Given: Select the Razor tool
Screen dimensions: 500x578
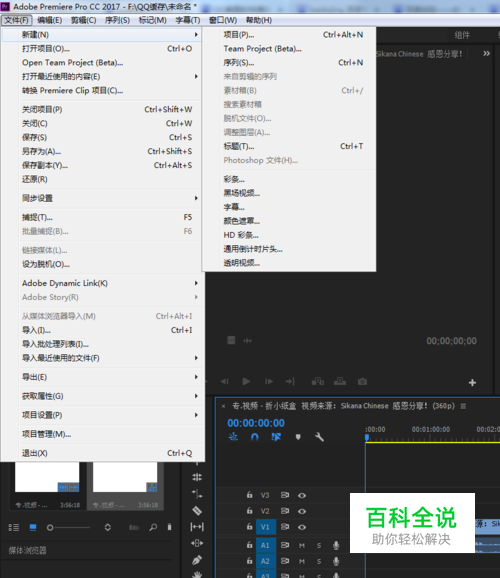Looking at the screenshot, I should (197, 511).
